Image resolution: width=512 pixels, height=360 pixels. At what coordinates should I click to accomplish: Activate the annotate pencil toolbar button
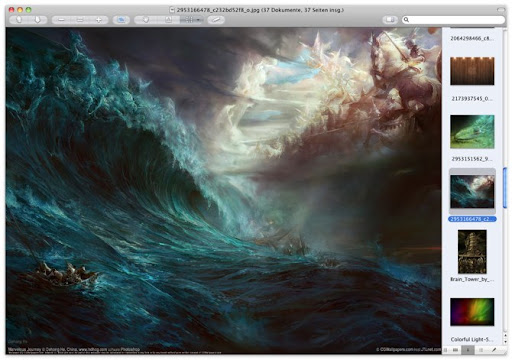pyautogui.click(x=216, y=20)
